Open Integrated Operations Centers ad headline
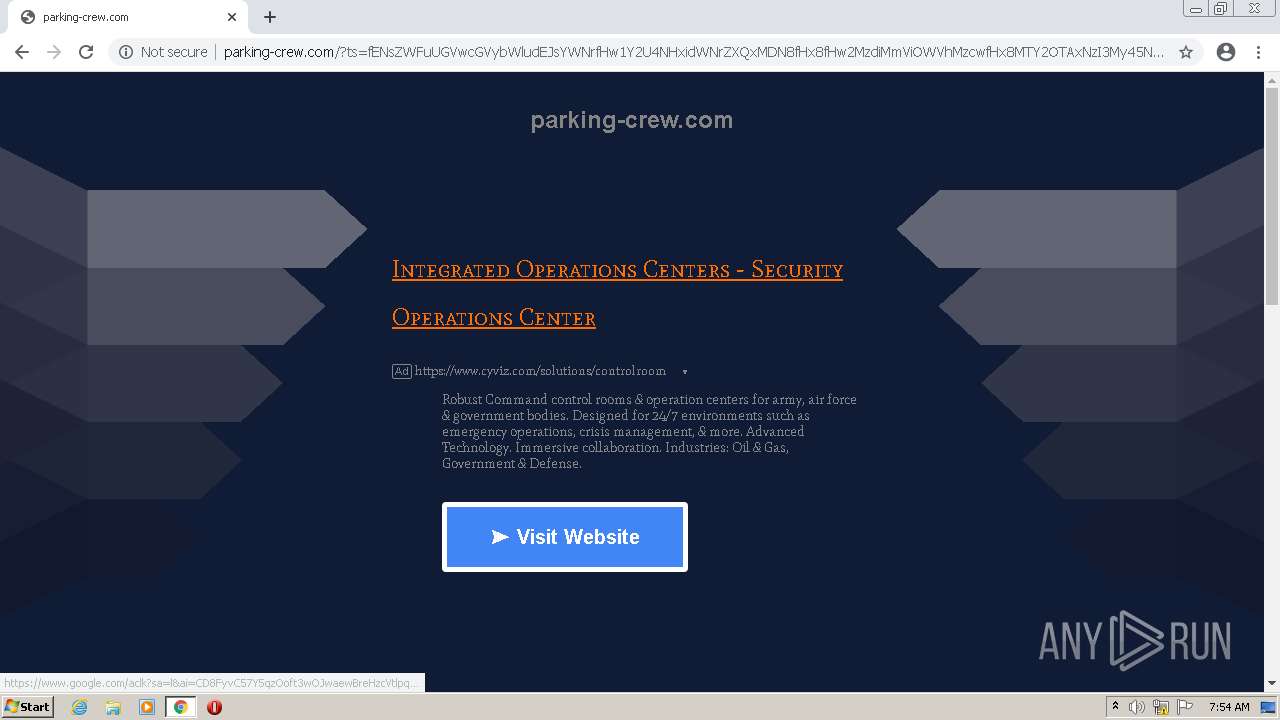Viewport: 1280px width, 720px height. click(617, 294)
